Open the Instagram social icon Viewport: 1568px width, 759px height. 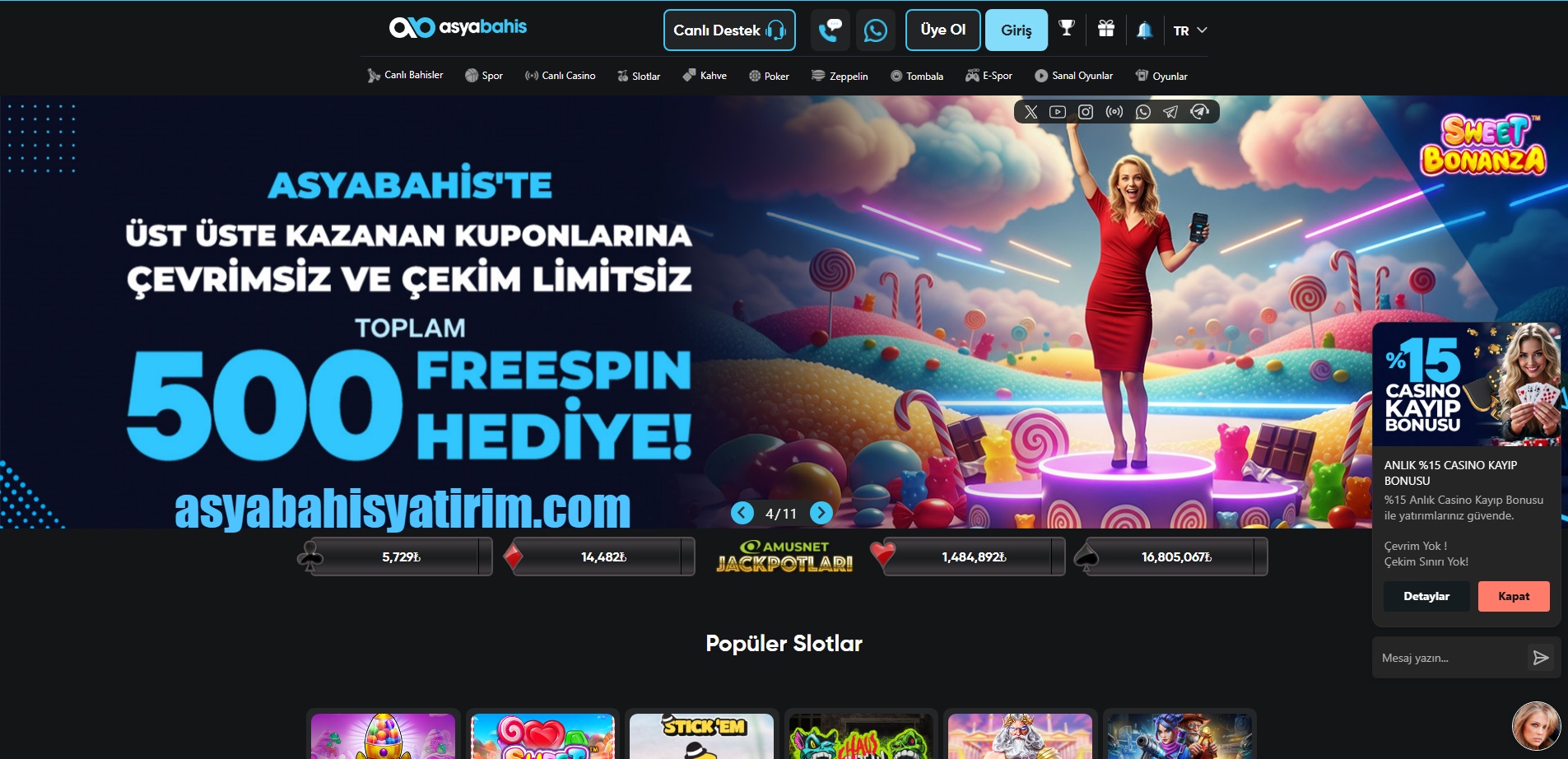pos(1086,112)
